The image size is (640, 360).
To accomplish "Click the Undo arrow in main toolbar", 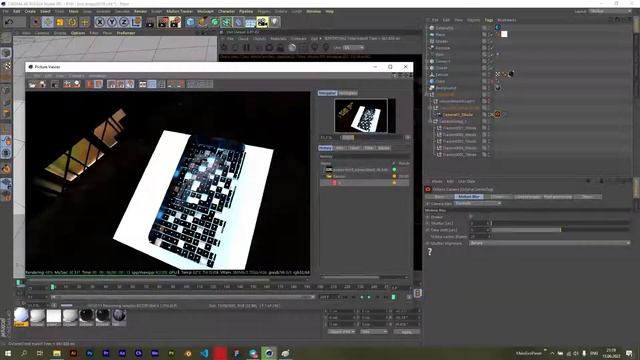I will (9, 22).
